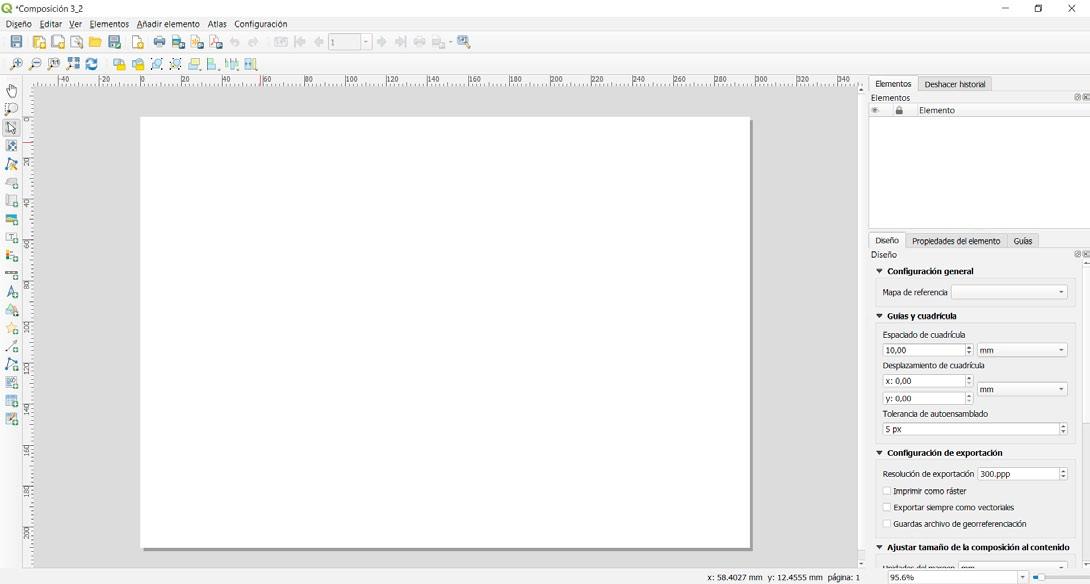The width and height of the screenshot is (1090, 584).
Task: Select the Edit nodes tool
Action: (11, 164)
